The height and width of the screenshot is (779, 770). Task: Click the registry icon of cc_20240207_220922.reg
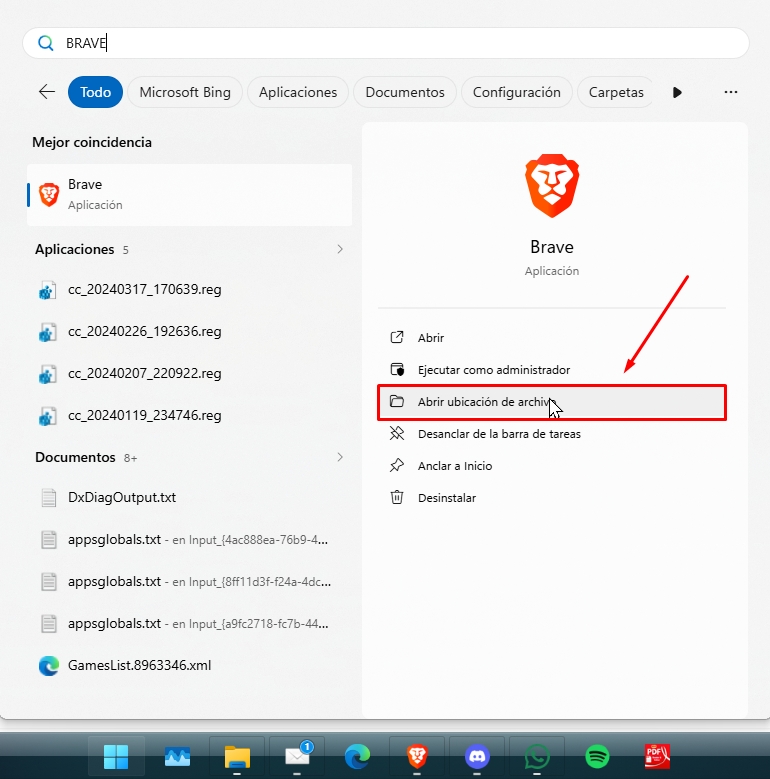click(48, 374)
